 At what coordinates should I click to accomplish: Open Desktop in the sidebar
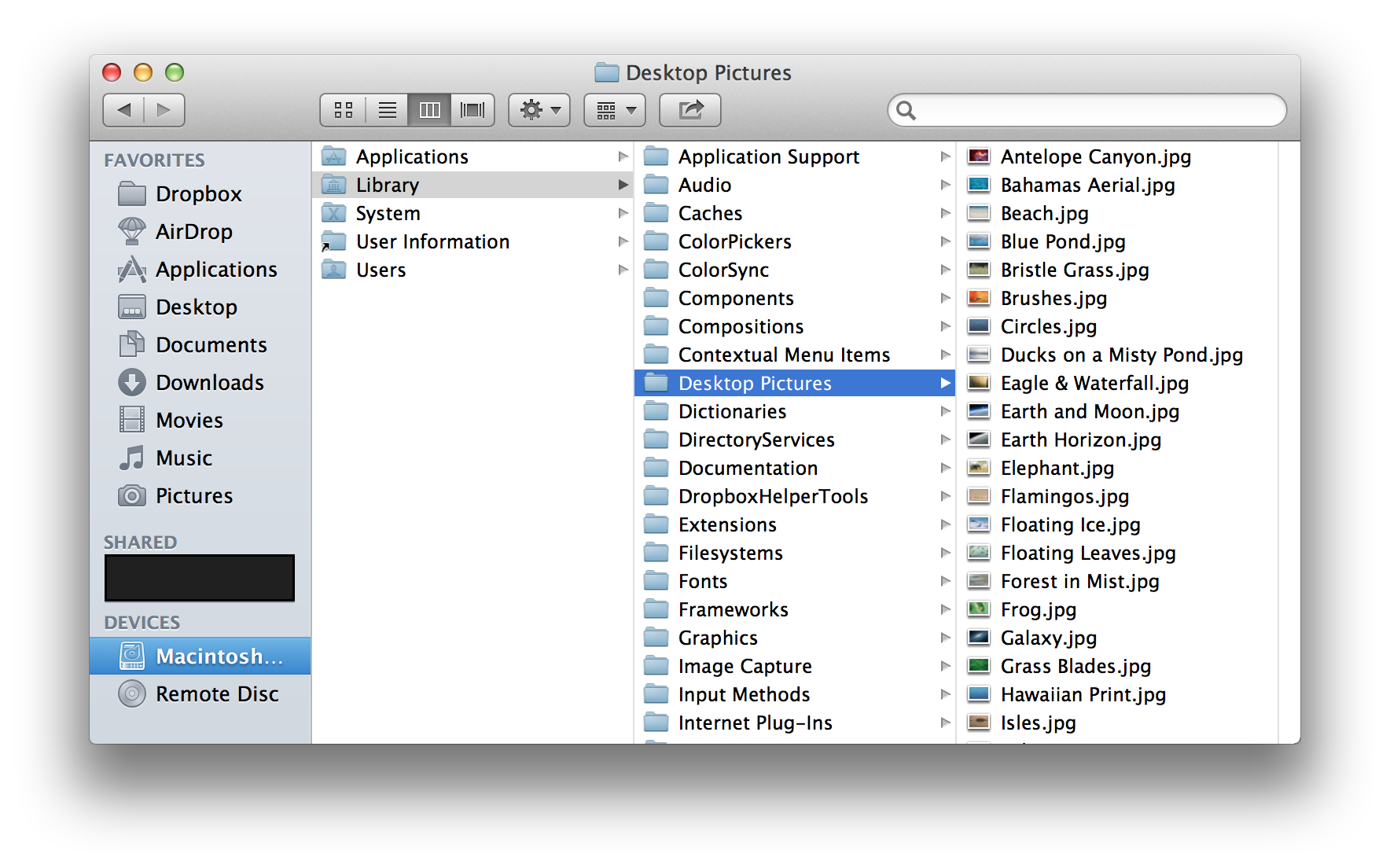point(200,307)
